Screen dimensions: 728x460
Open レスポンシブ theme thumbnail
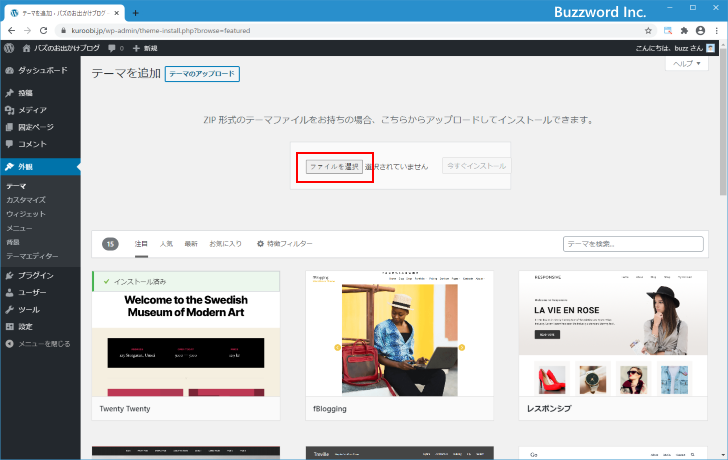613,334
